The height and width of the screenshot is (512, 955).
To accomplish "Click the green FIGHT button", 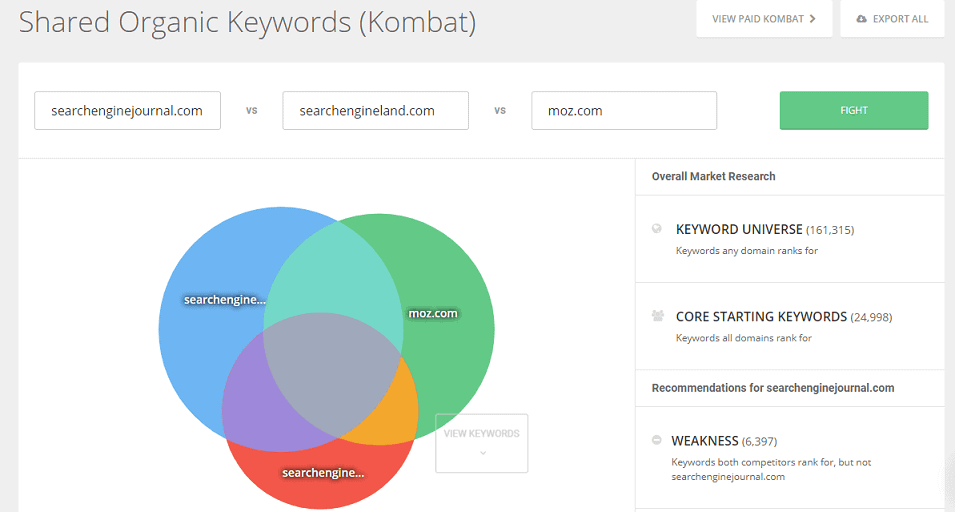I will click(854, 110).
